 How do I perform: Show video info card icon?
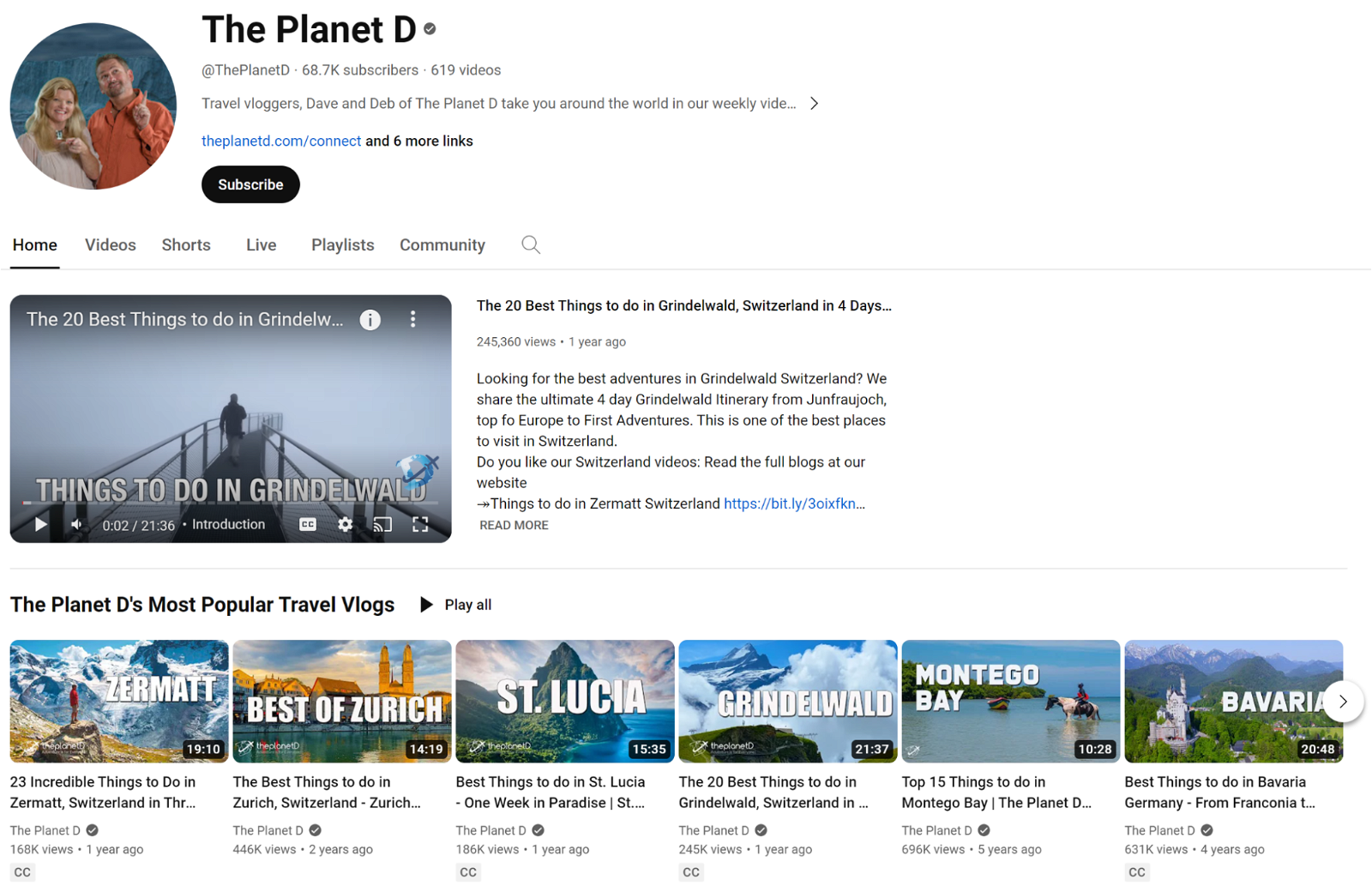[x=370, y=320]
